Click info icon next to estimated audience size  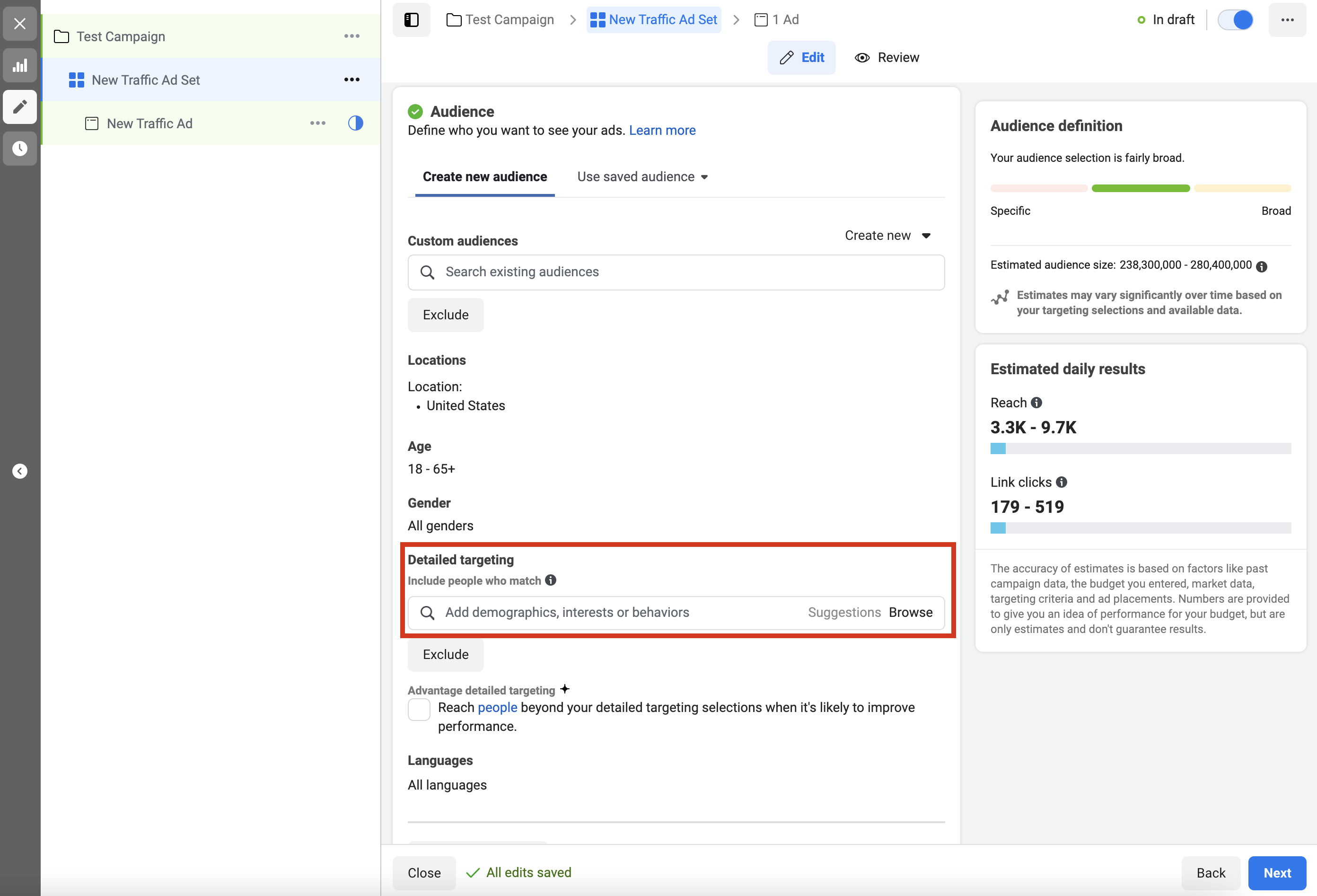[1262, 266]
